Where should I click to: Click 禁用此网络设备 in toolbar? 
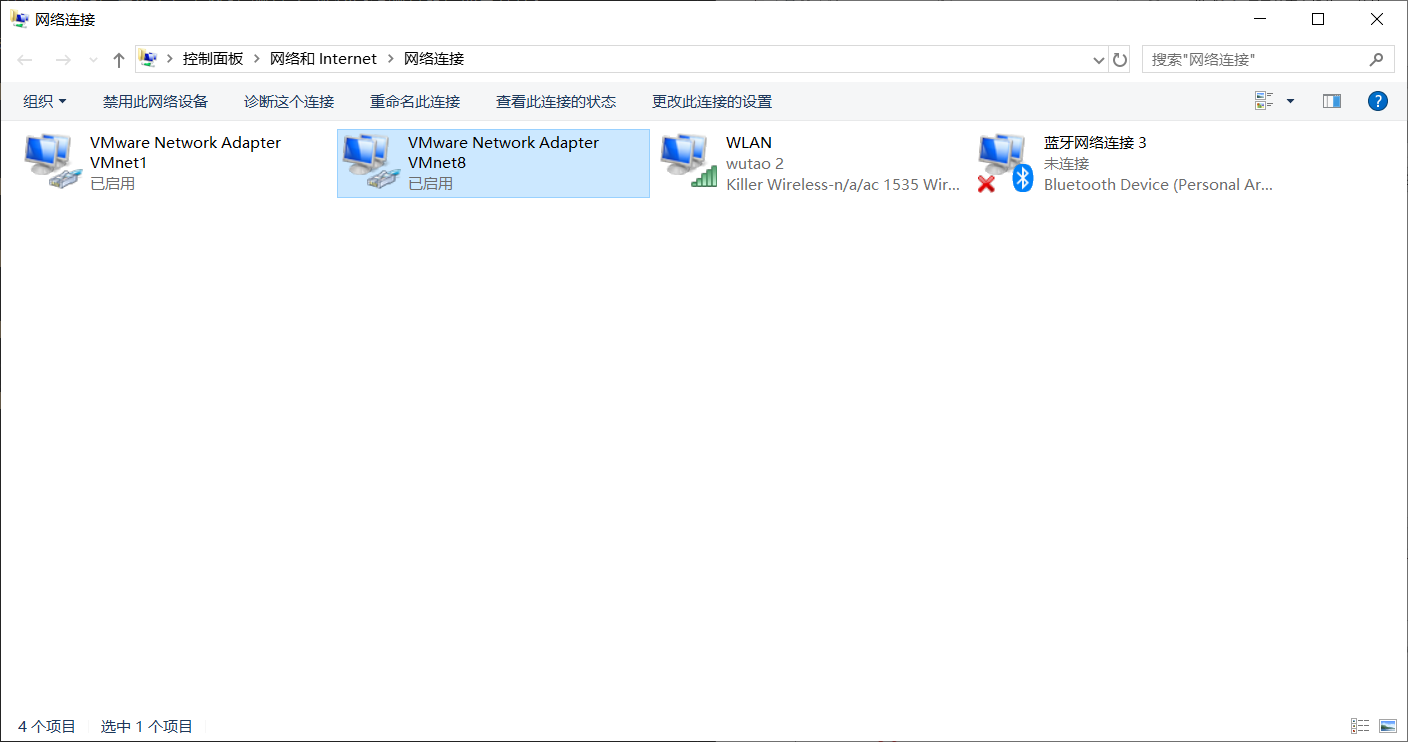(155, 101)
